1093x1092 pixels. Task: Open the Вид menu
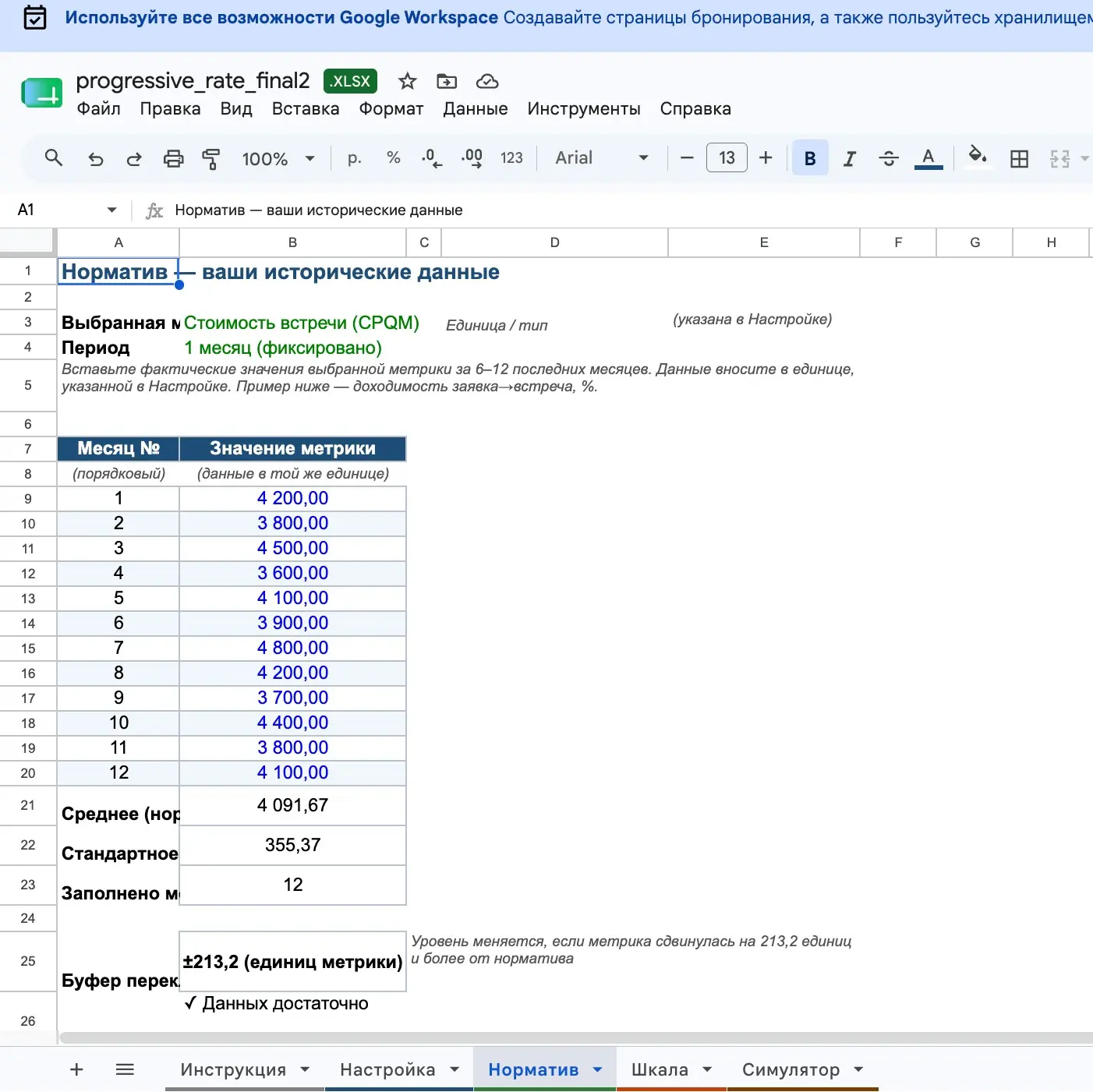[236, 109]
